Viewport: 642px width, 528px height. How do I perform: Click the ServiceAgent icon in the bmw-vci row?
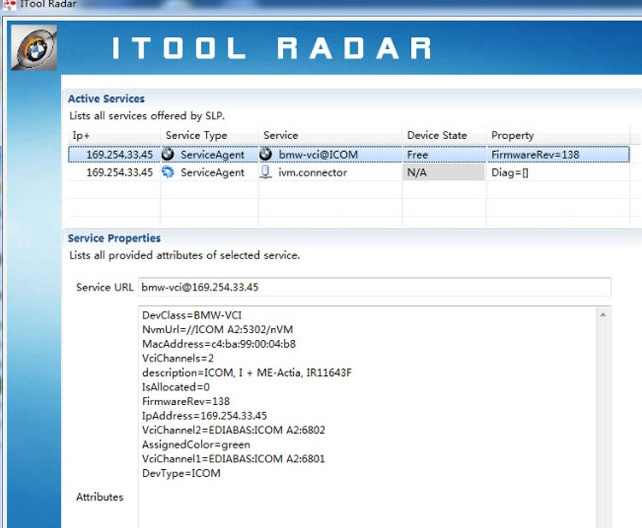pyautogui.click(x=168, y=155)
